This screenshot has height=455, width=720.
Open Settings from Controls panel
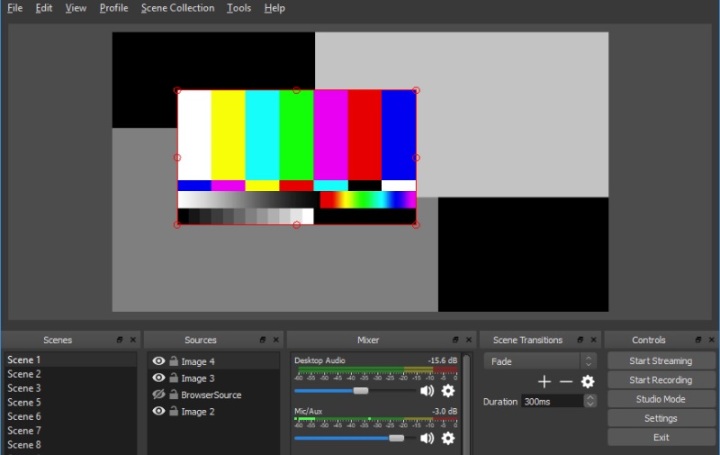tap(661, 418)
